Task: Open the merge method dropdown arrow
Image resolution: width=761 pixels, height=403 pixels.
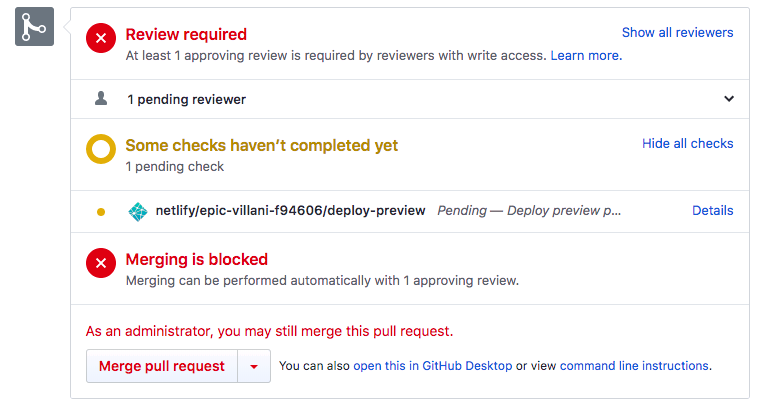Action: [x=254, y=367]
